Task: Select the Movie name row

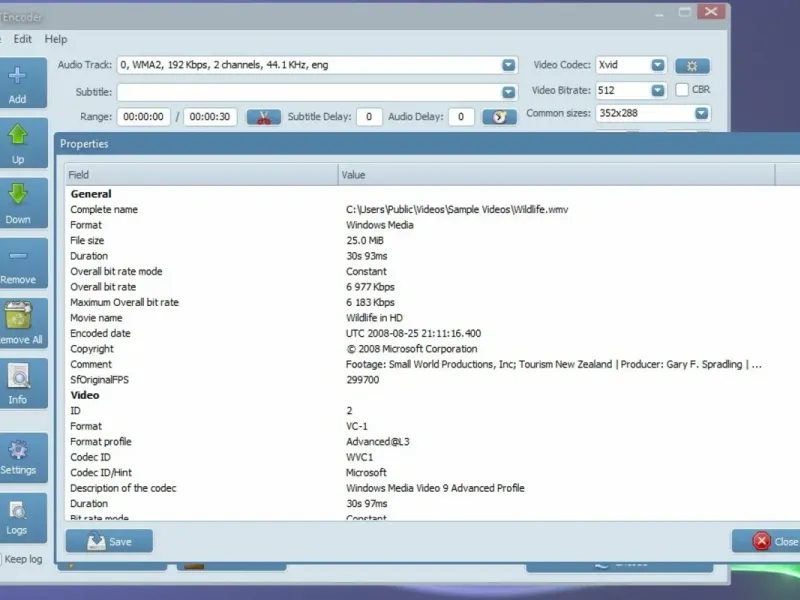Action: [433, 318]
